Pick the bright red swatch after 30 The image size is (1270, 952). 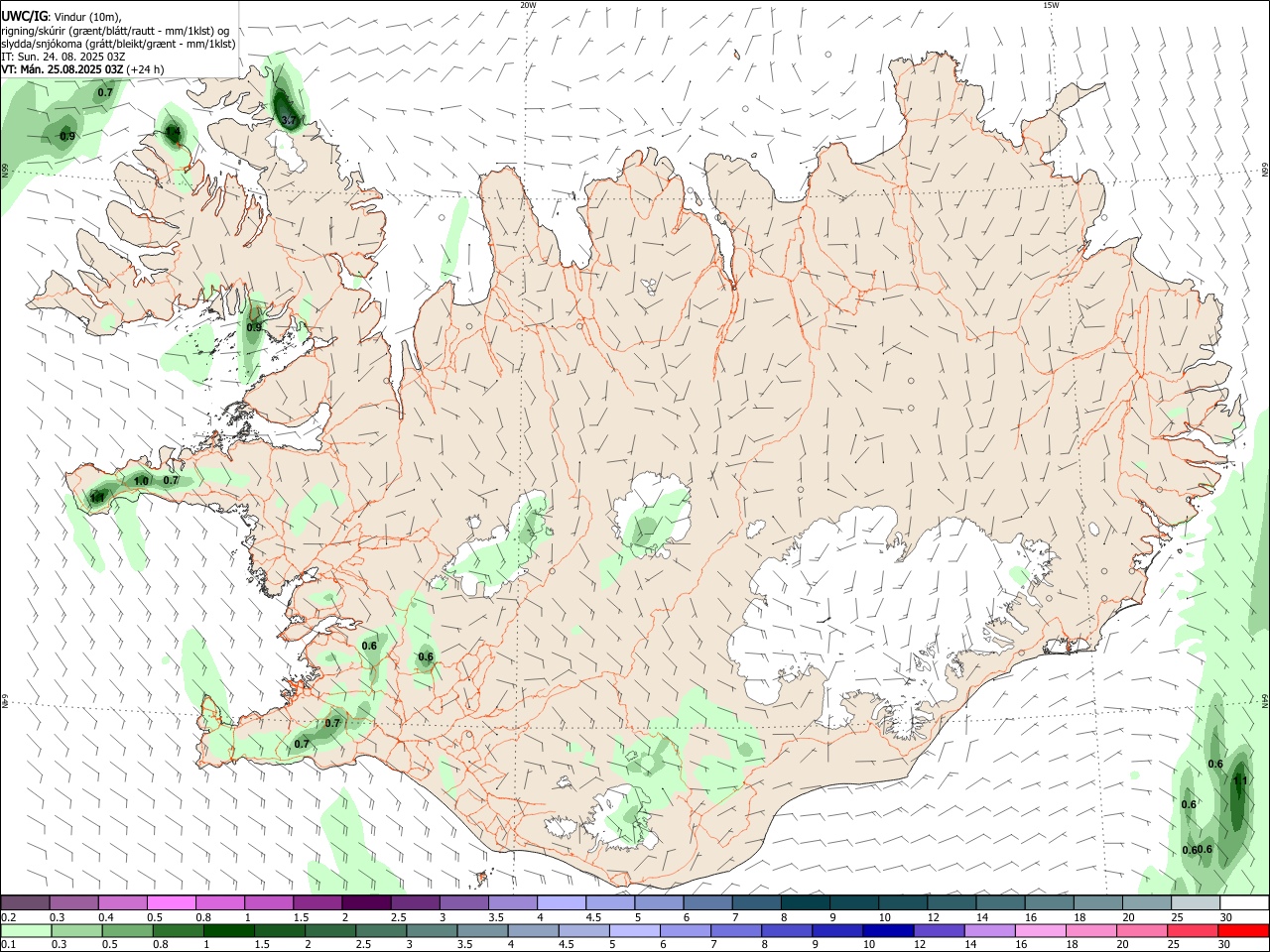point(1242,931)
